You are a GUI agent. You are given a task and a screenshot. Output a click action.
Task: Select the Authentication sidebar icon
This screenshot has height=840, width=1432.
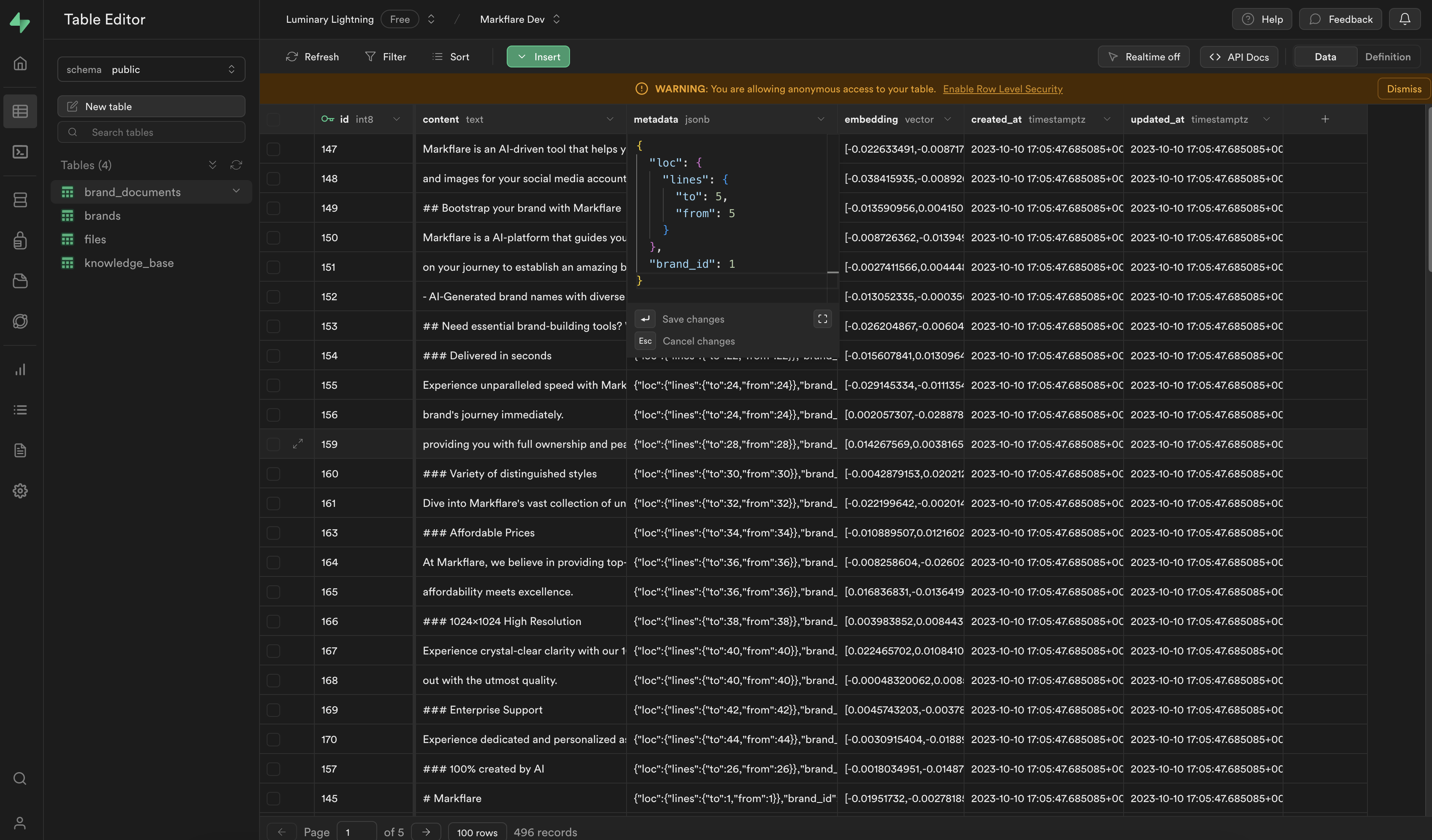20,240
